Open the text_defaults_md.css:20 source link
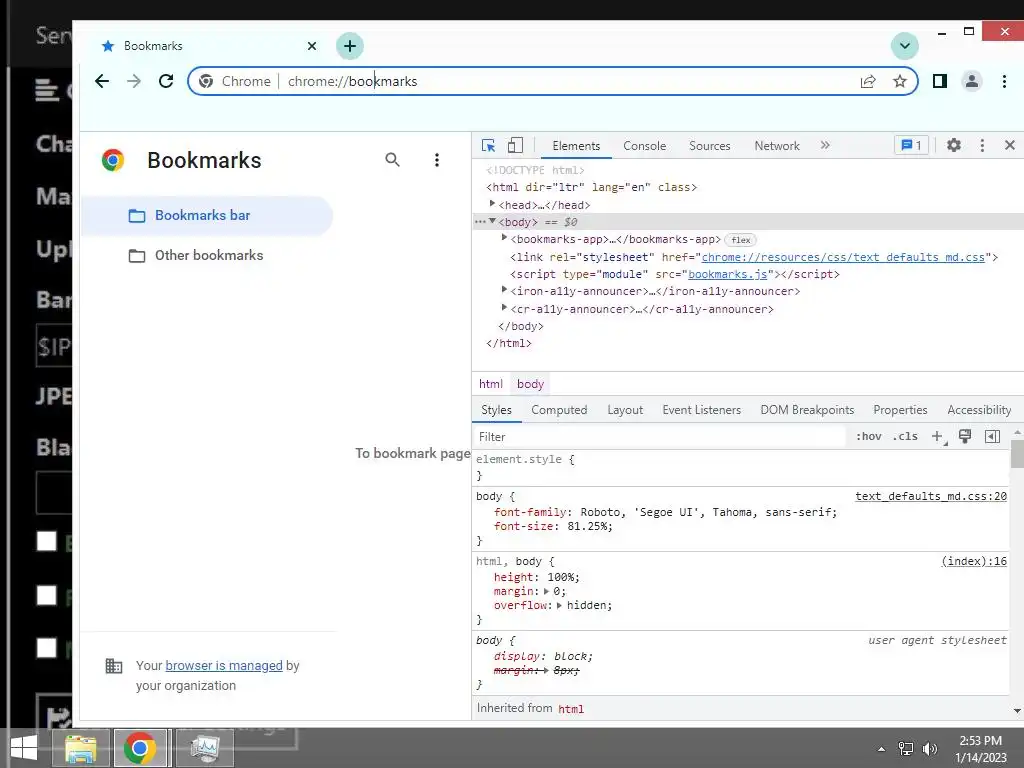Image resolution: width=1024 pixels, height=768 pixels. [x=931, y=496]
